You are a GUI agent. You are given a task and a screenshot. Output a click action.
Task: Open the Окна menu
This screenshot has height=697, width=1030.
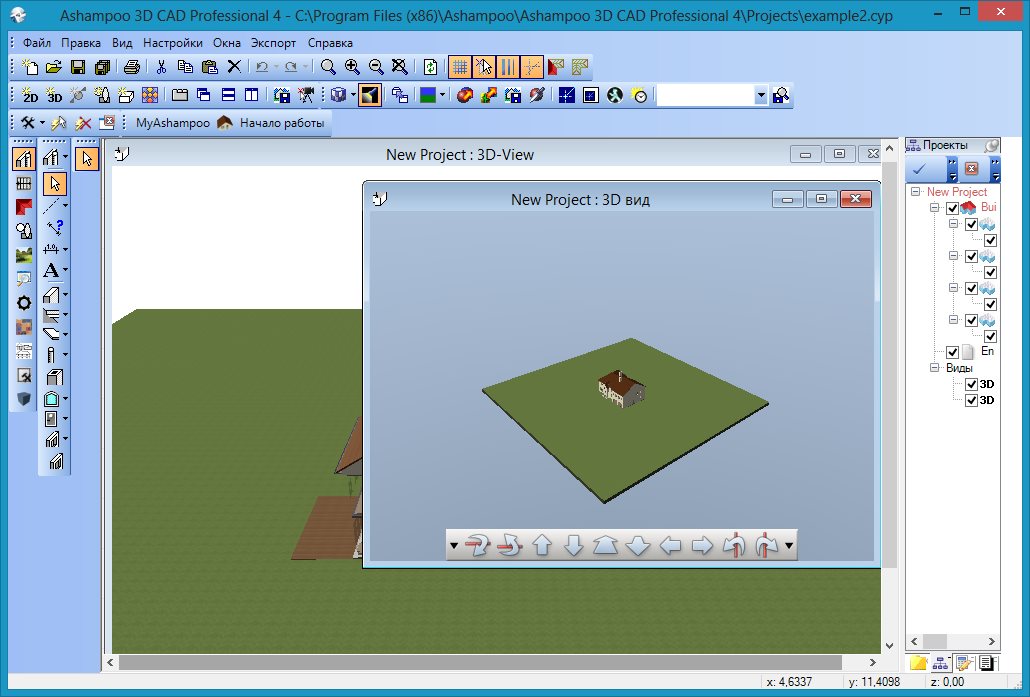(227, 43)
